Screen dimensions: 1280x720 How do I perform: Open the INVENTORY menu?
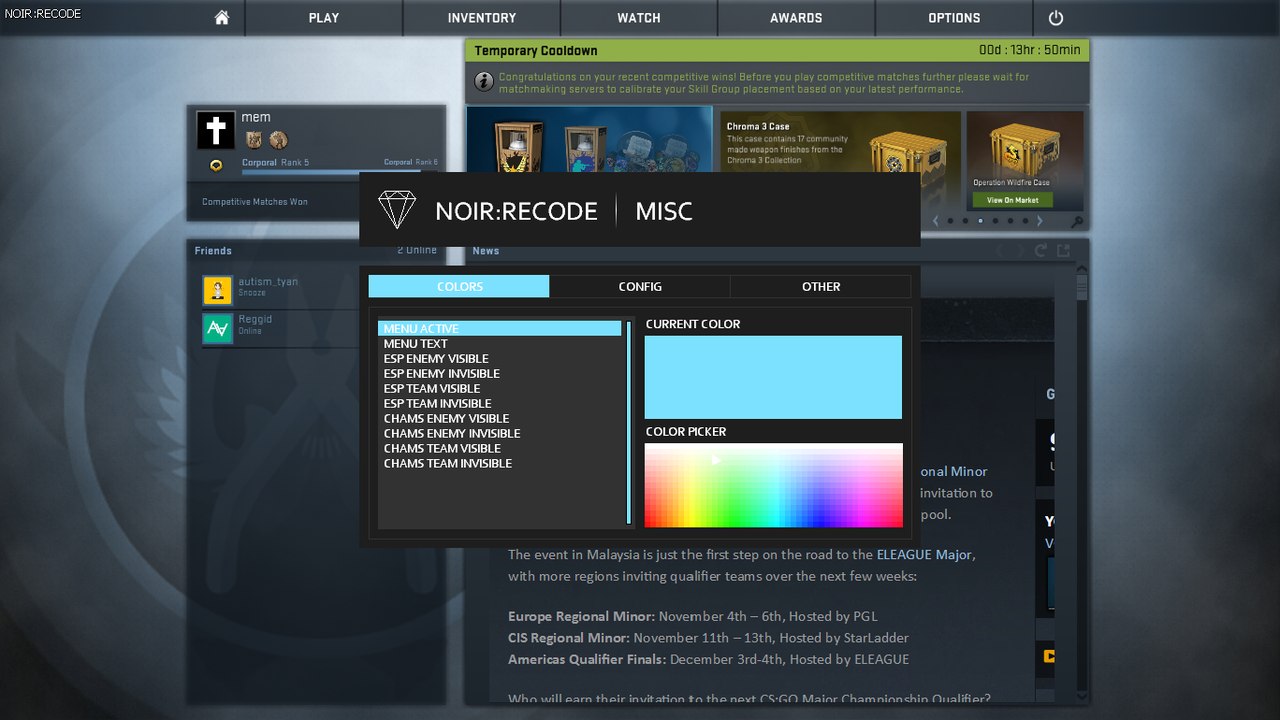pyautogui.click(x=482, y=18)
